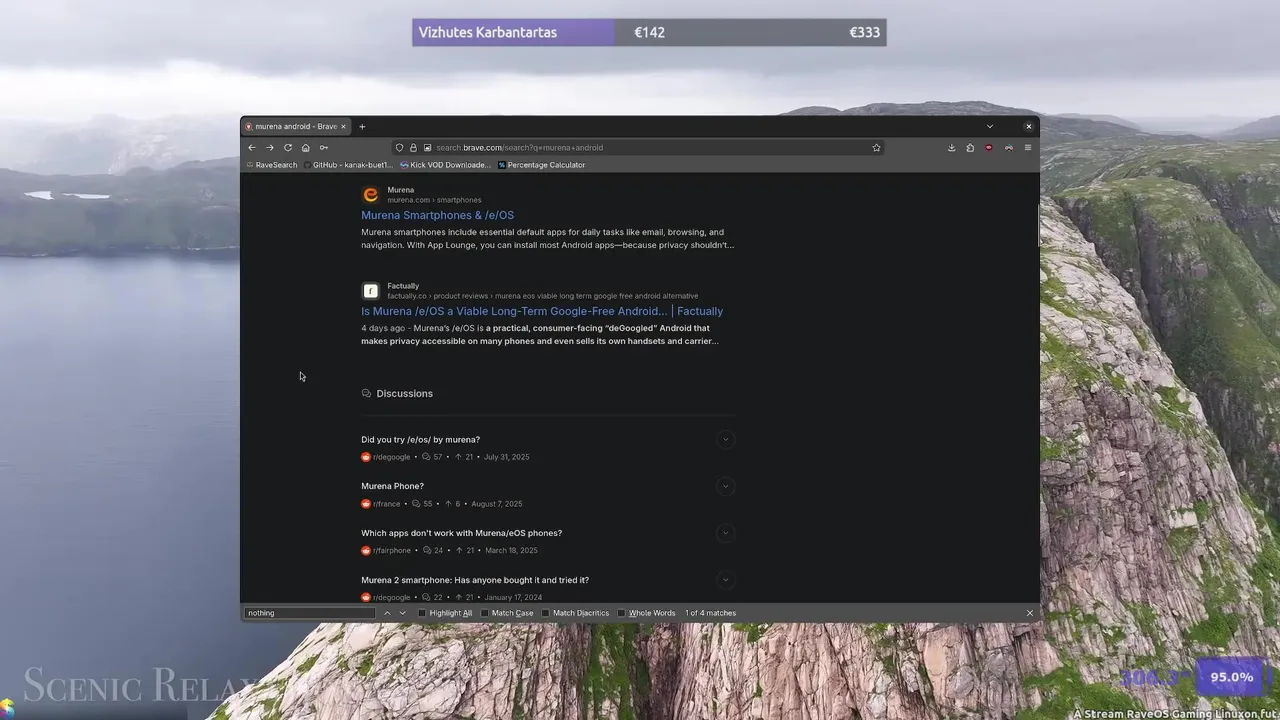Image resolution: width=1280 pixels, height=720 pixels.
Task: Open 'Which apps don't work with Murena/eOS phones?'
Action: click(x=461, y=533)
